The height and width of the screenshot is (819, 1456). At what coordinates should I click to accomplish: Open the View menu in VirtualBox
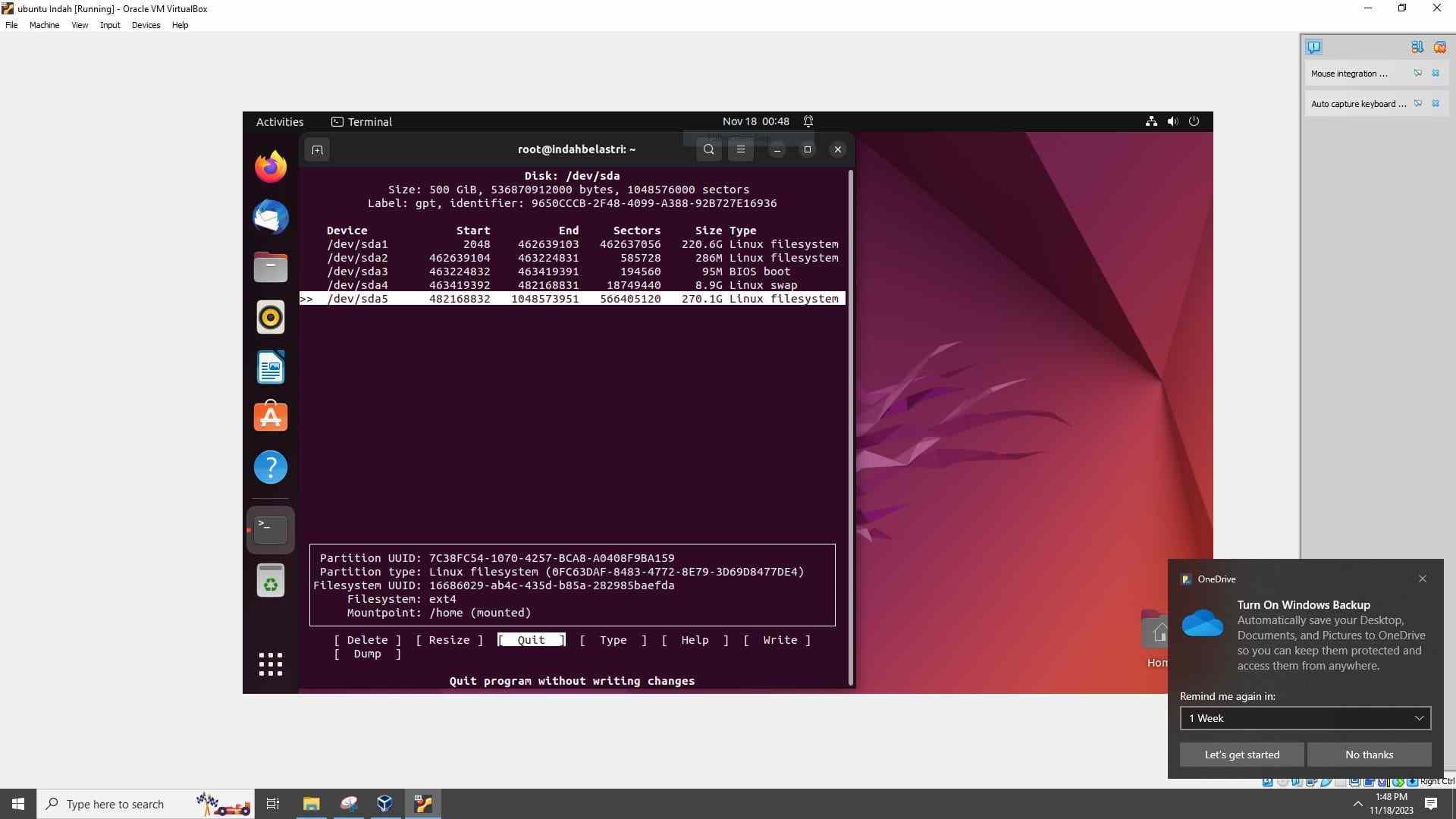click(x=80, y=25)
